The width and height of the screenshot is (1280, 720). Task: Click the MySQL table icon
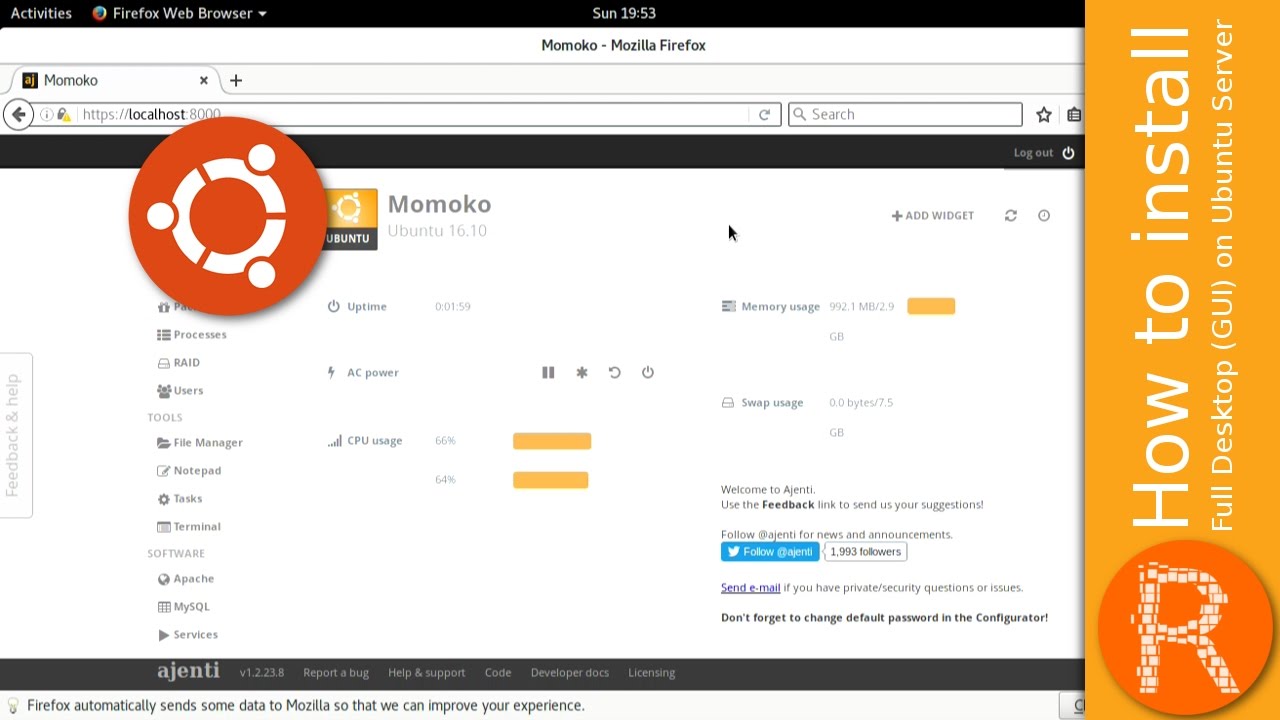point(164,607)
